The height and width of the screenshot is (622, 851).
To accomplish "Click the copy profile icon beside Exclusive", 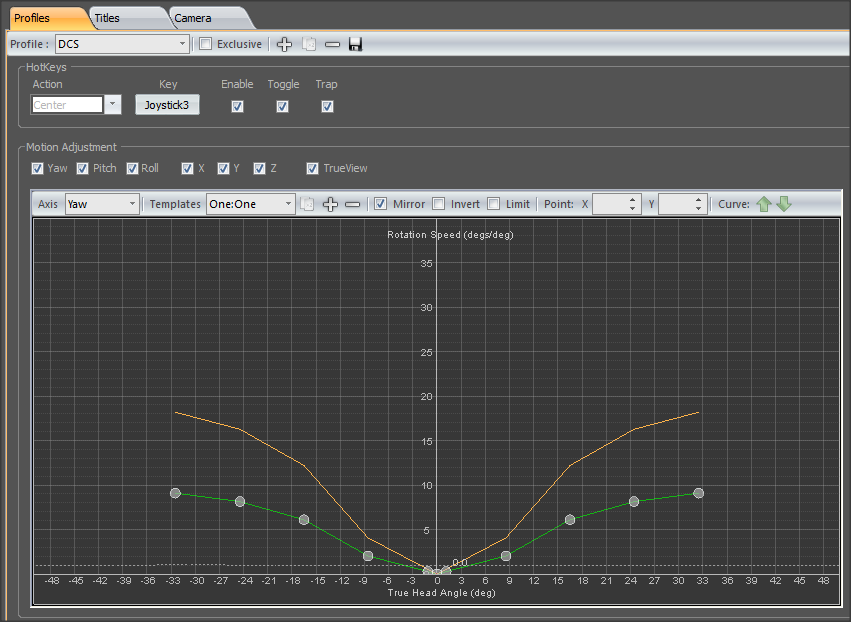I will (309, 44).
